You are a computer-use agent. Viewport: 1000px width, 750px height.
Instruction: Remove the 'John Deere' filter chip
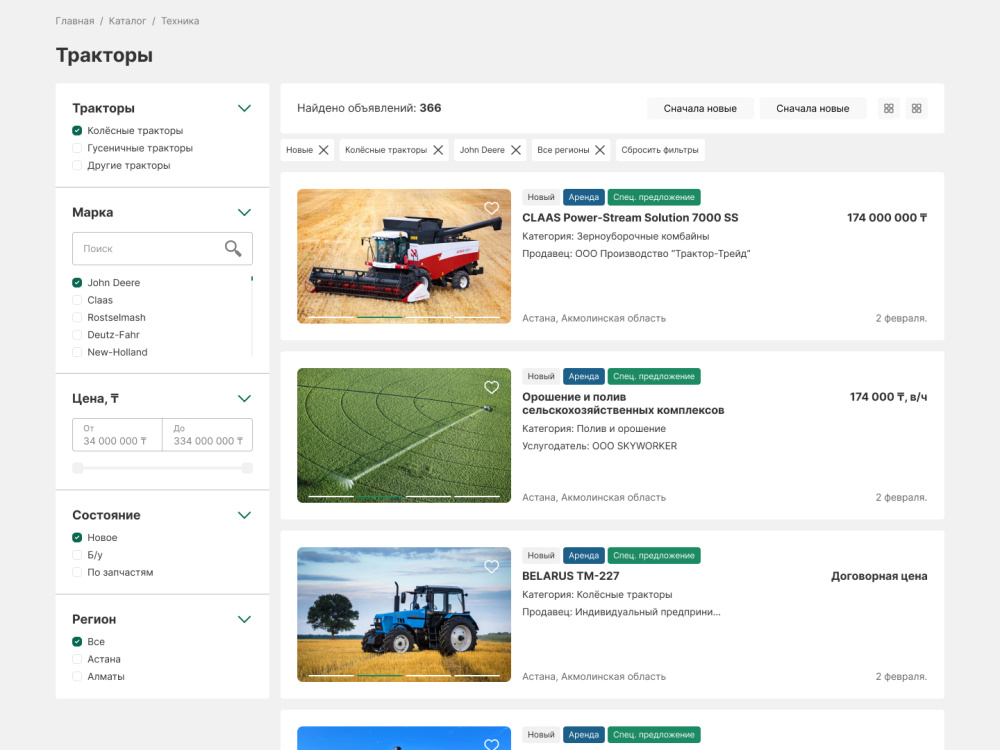[x=516, y=150]
